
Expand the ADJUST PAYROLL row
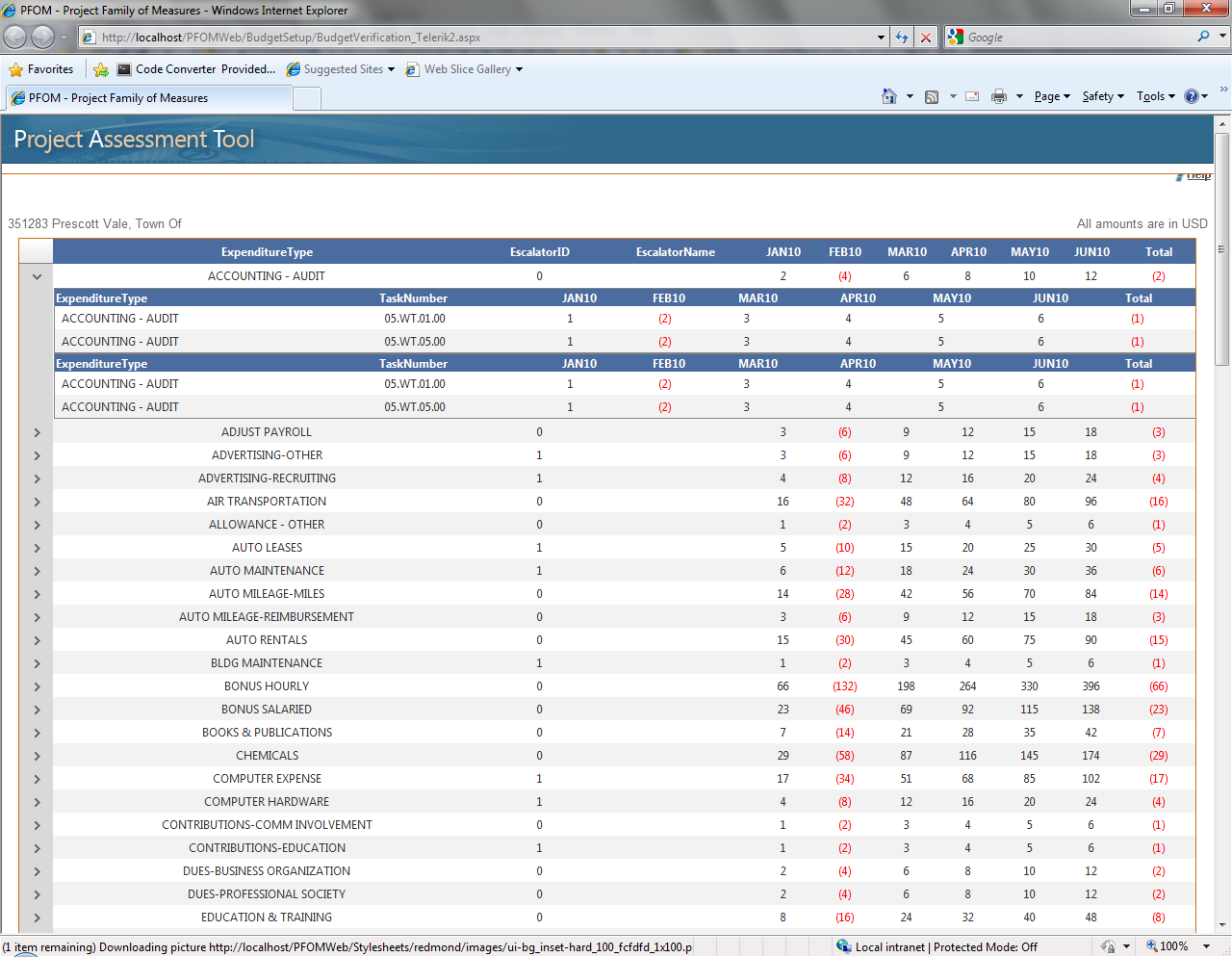tap(37, 432)
